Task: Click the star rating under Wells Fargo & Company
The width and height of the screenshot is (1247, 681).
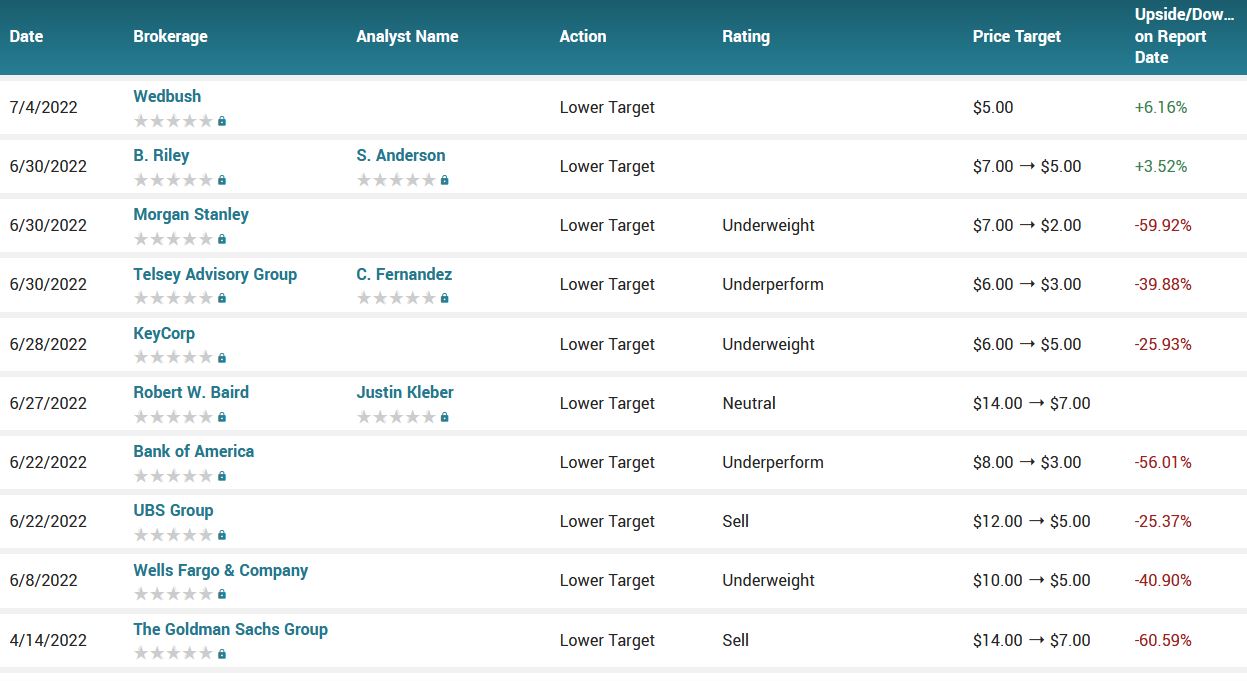Action: (x=173, y=594)
